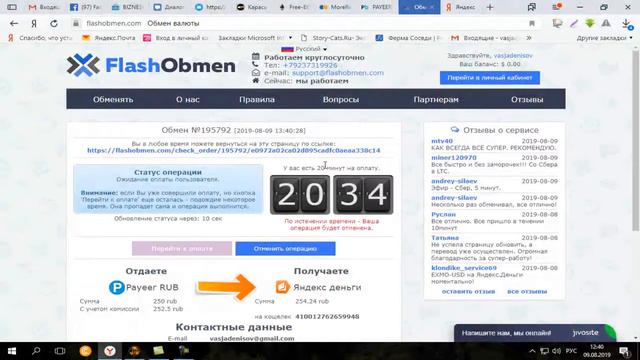This screenshot has width=640, height=360.
Task: Click the orange round taskbar app icon
Action: (x=85, y=351)
